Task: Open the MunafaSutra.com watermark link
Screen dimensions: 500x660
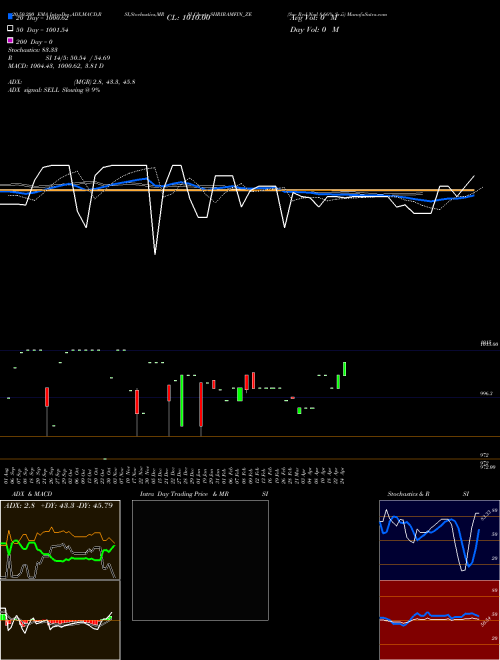Action: 369,14
